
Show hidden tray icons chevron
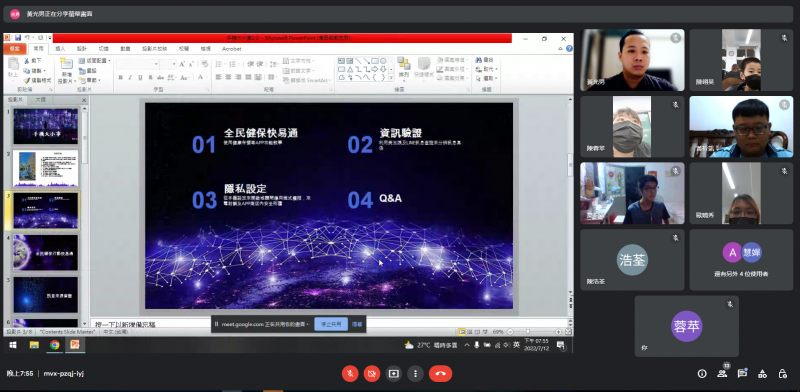tap(466, 345)
